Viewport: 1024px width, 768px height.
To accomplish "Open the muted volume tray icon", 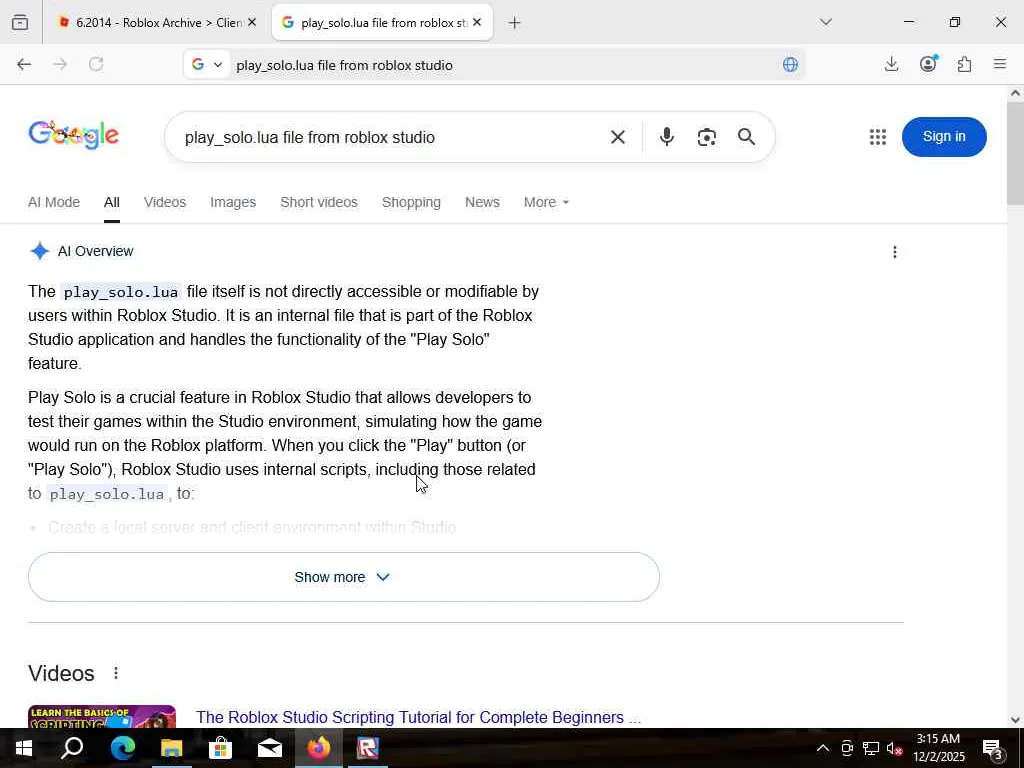I will click(x=895, y=748).
